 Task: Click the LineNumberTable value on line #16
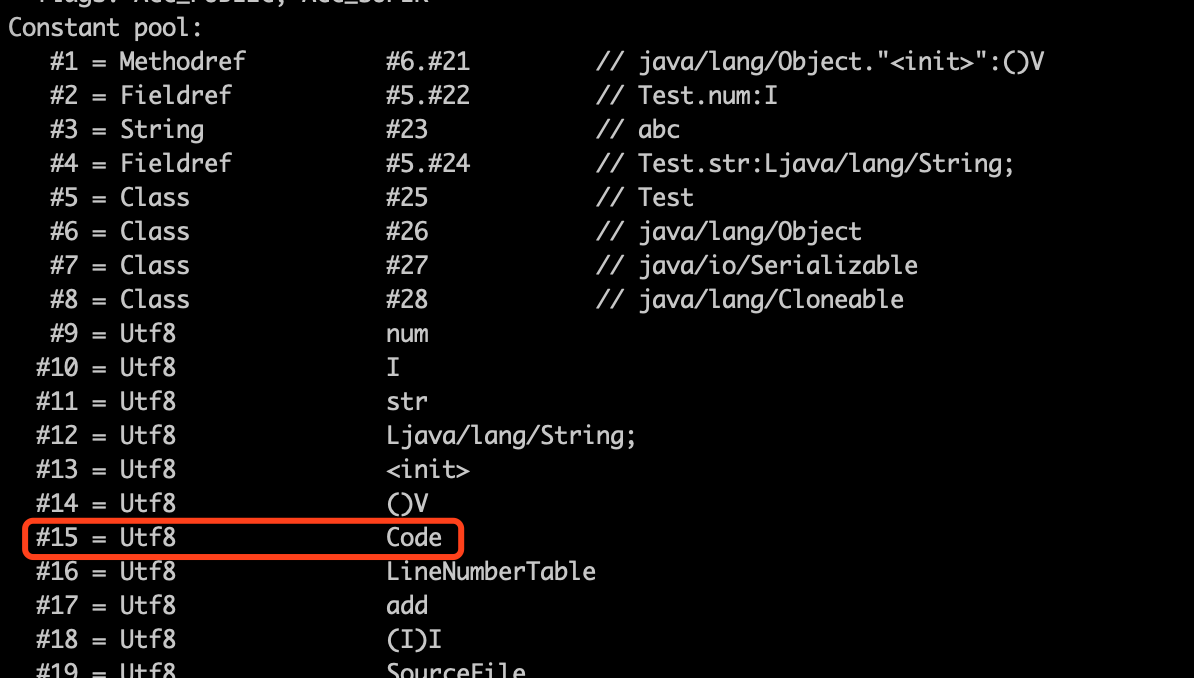(x=491, y=571)
